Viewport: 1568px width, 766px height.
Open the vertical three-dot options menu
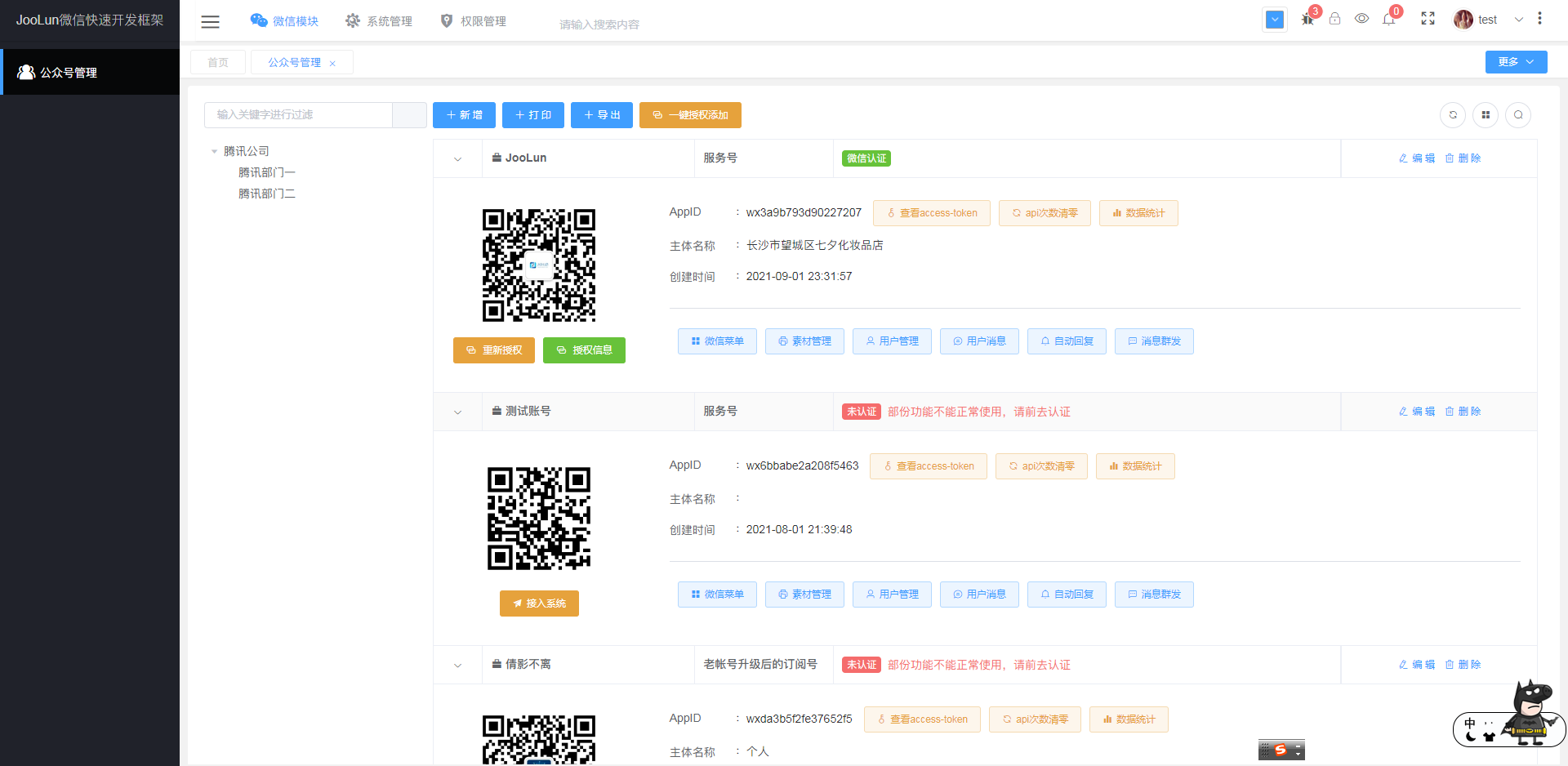1539,19
